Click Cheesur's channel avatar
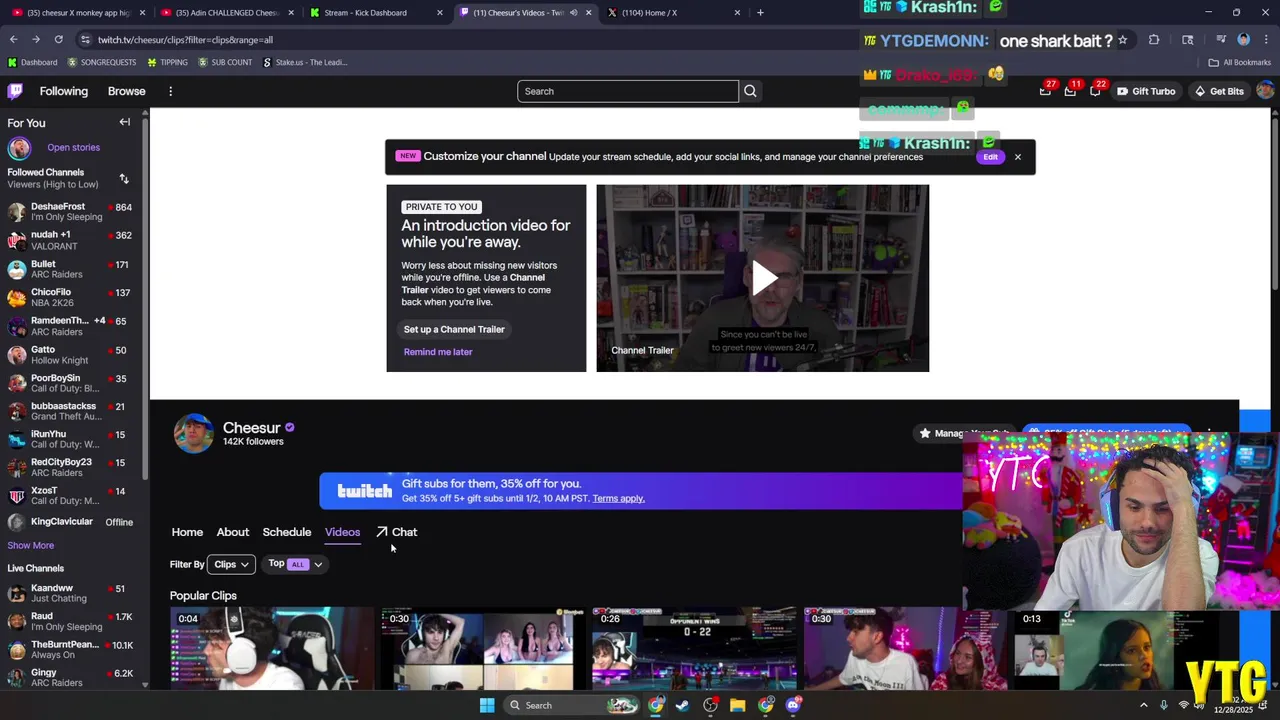The height and width of the screenshot is (720, 1280). click(x=193, y=434)
